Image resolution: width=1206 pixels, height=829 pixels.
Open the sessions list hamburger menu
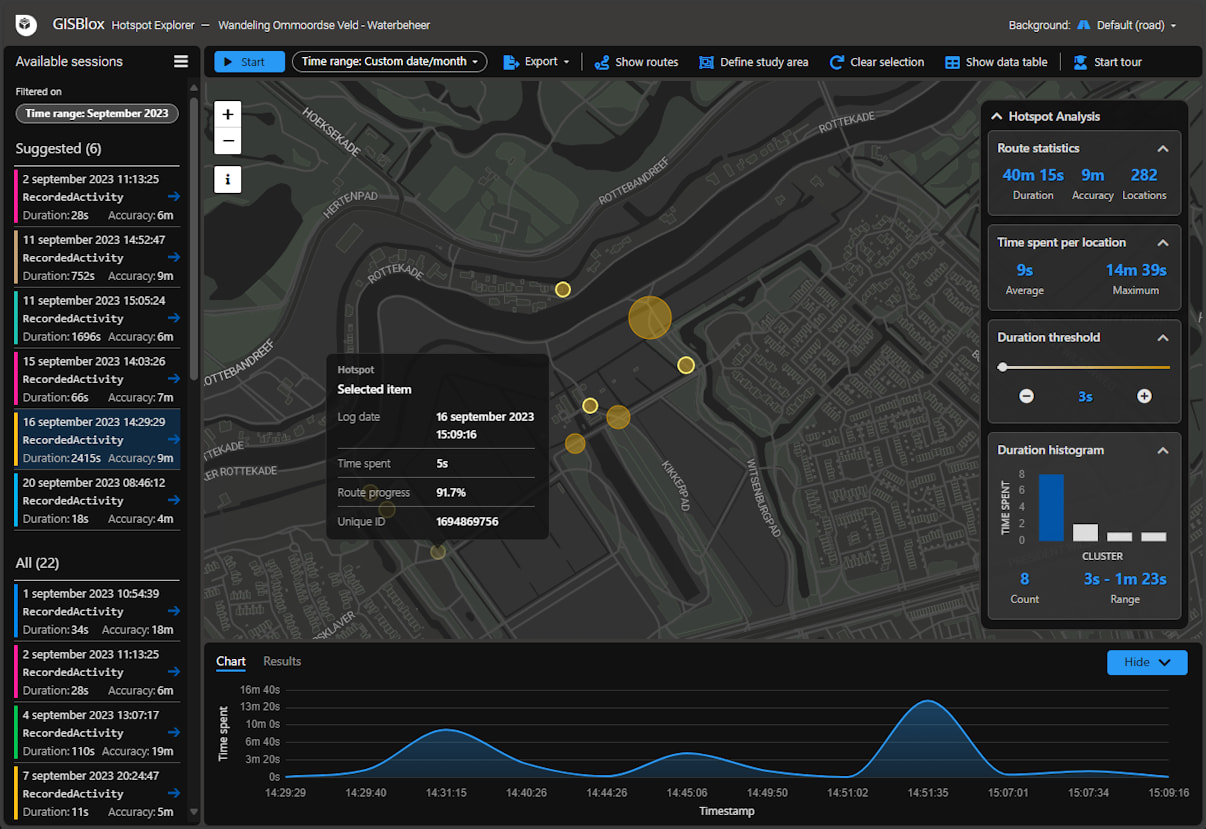pos(181,61)
